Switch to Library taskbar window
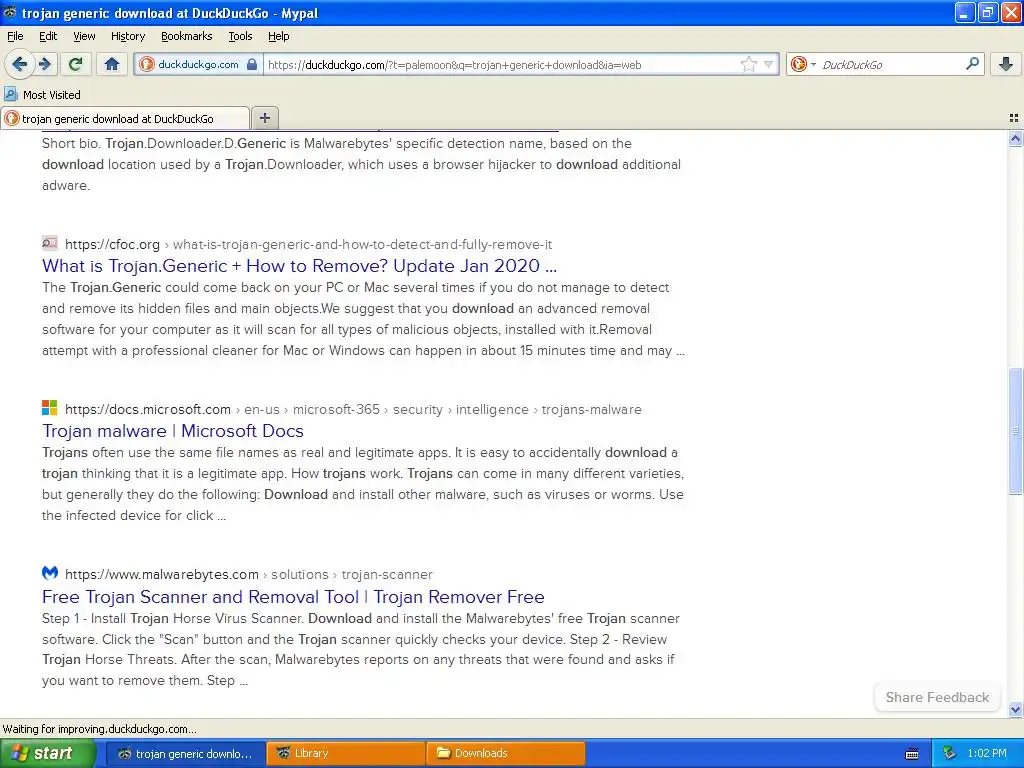The image size is (1024, 768). [346, 754]
